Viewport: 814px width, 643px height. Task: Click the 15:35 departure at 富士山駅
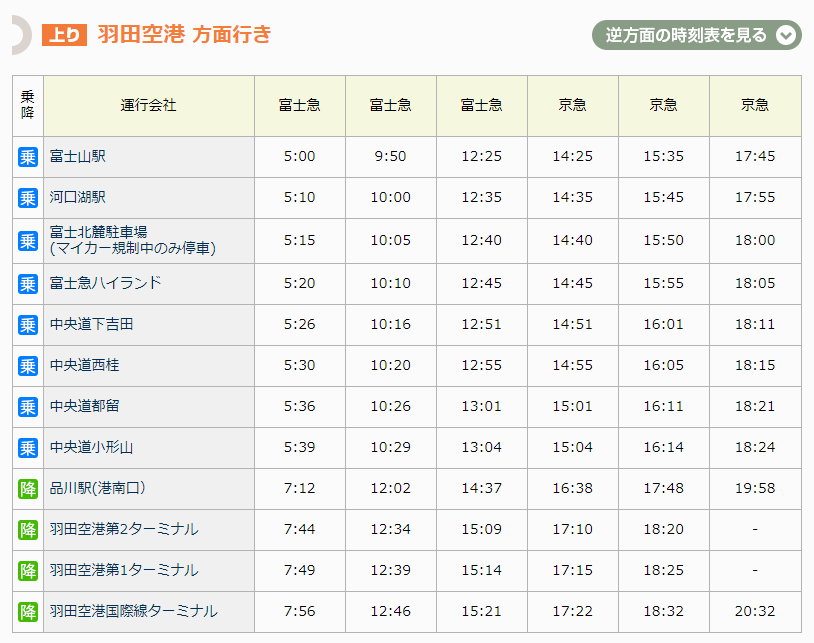[664, 156]
